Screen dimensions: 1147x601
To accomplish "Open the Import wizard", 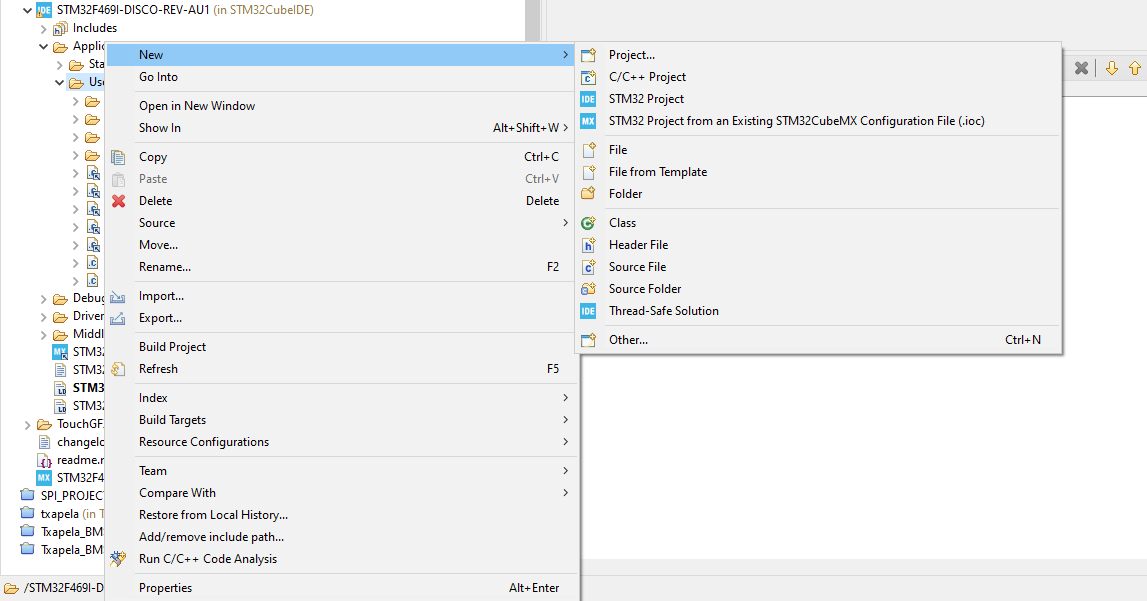I will coord(160,295).
